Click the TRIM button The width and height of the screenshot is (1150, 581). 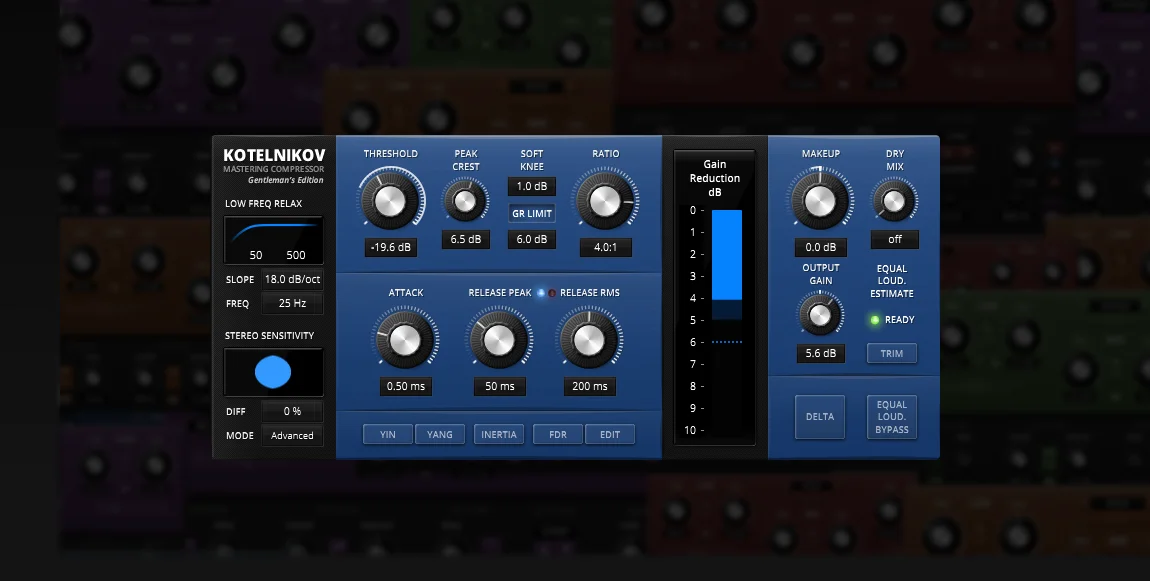892,354
